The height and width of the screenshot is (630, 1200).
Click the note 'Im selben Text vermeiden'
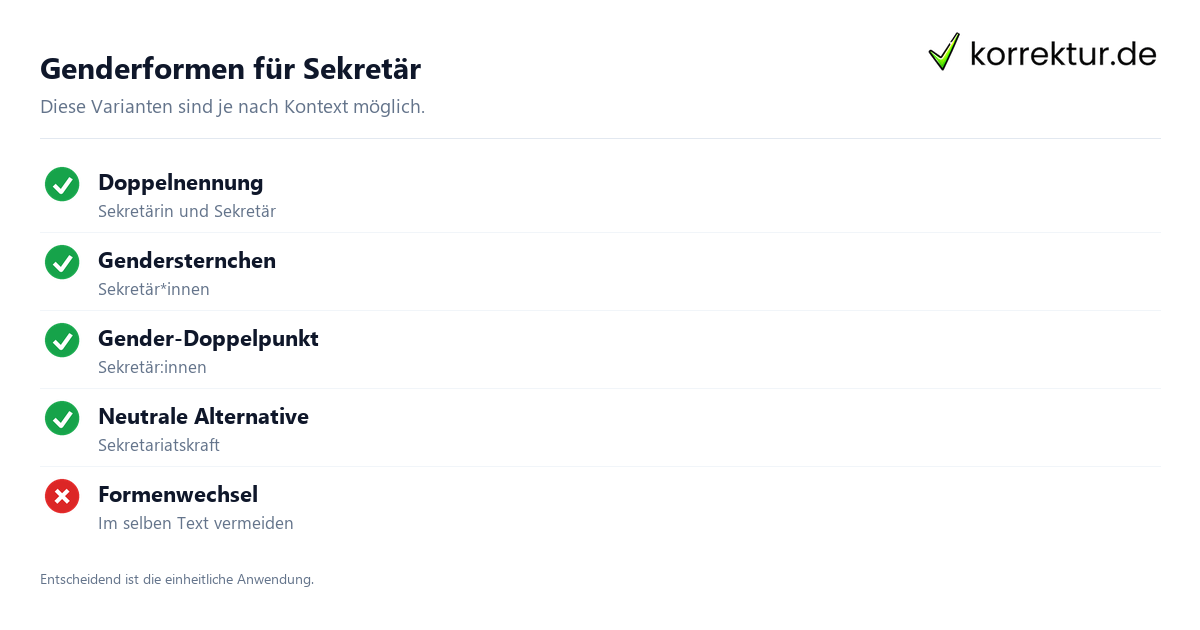(x=196, y=523)
